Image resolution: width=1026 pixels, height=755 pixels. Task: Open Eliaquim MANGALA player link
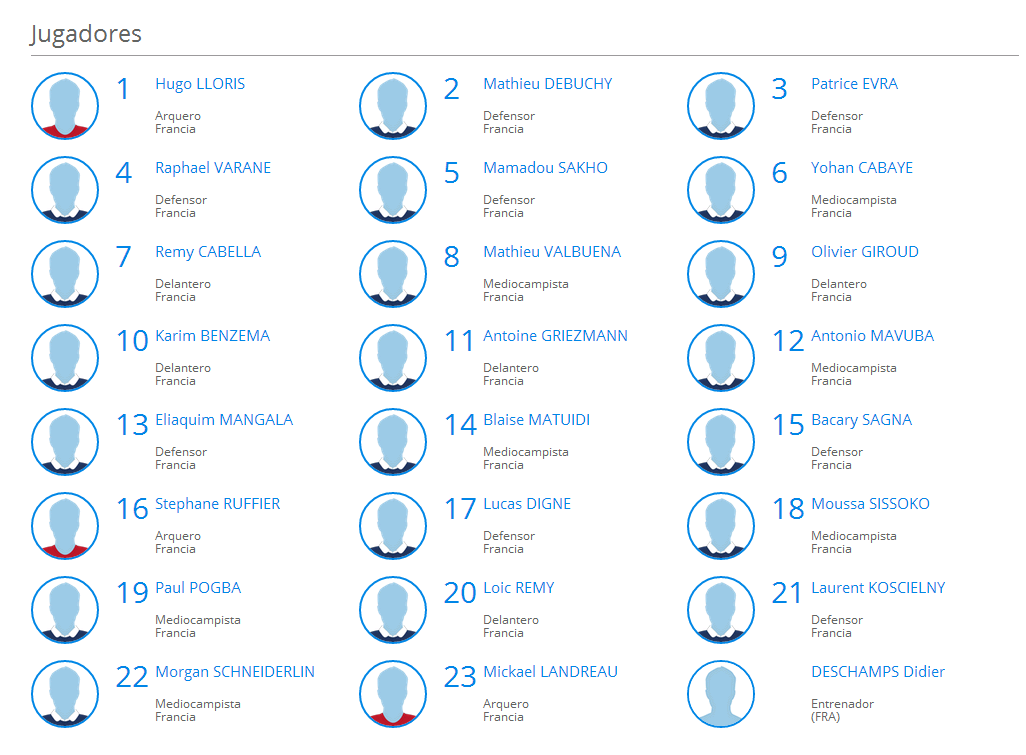224,421
